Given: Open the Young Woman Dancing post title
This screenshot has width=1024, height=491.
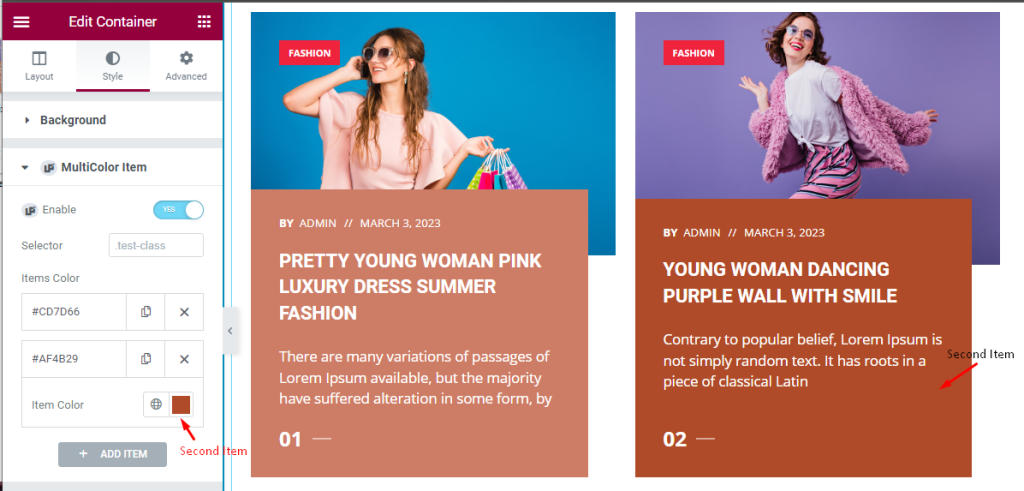Looking at the screenshot, I should (780, 282).
